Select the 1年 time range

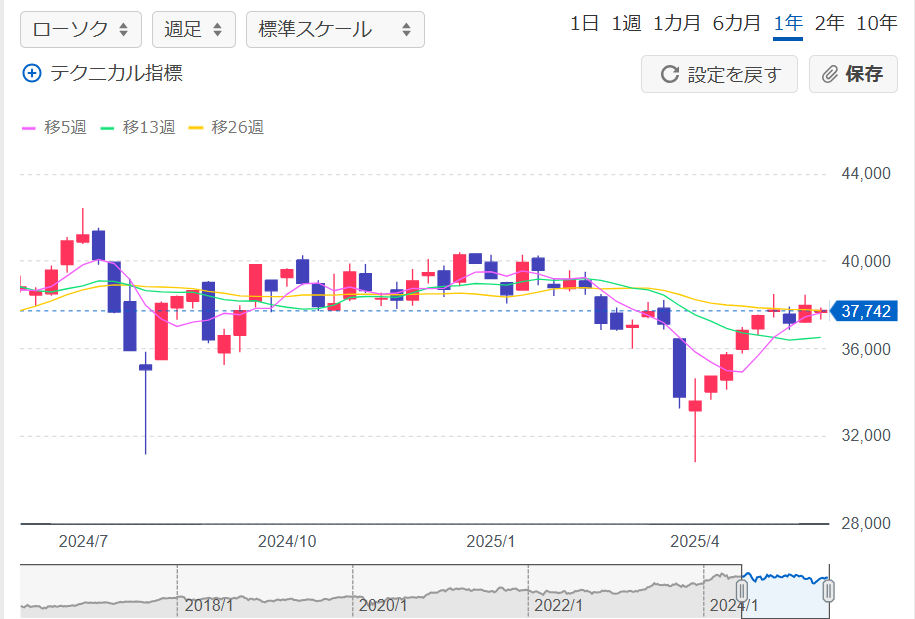click(788, 23)
